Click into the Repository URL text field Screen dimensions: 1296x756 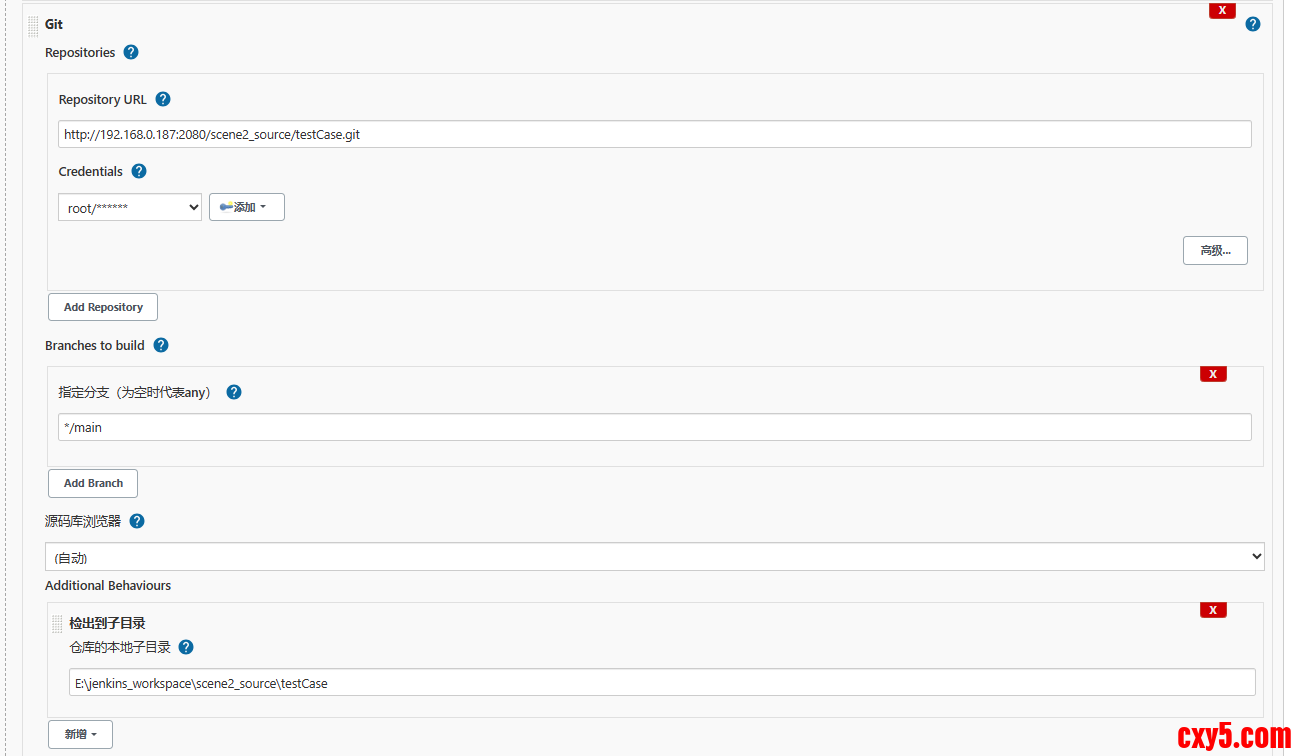[654, 134]
